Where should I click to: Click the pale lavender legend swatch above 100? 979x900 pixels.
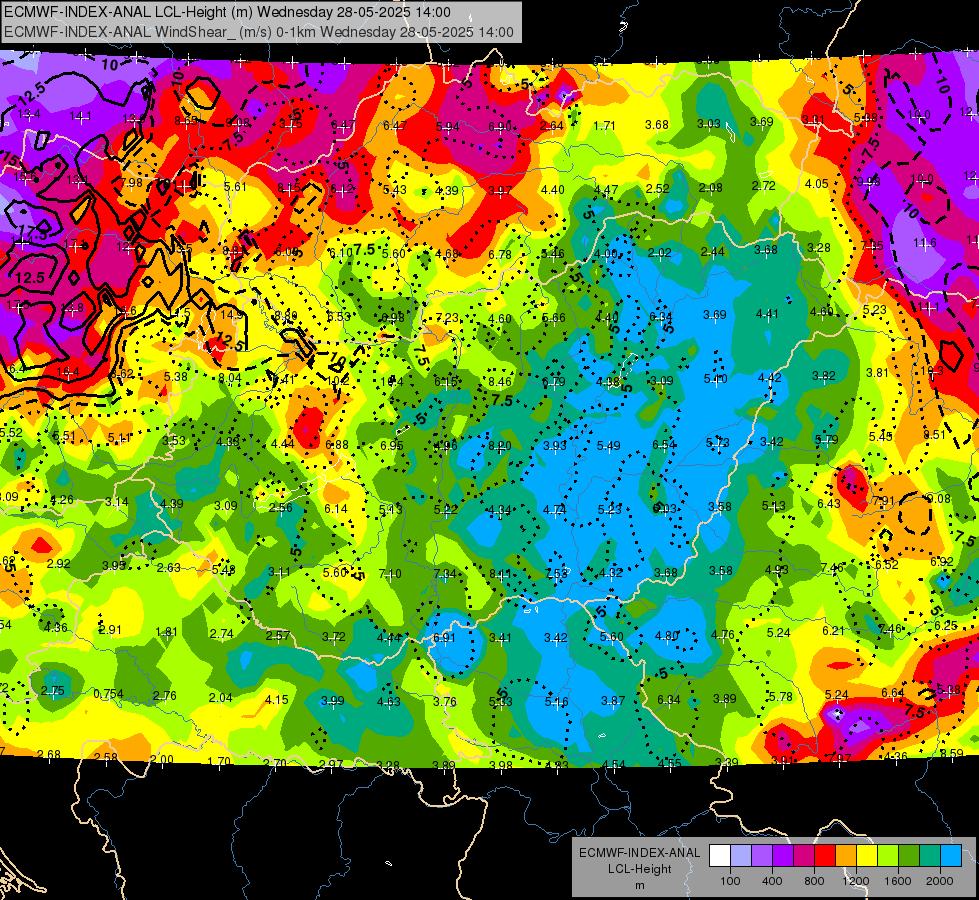[x=741, y=856]
